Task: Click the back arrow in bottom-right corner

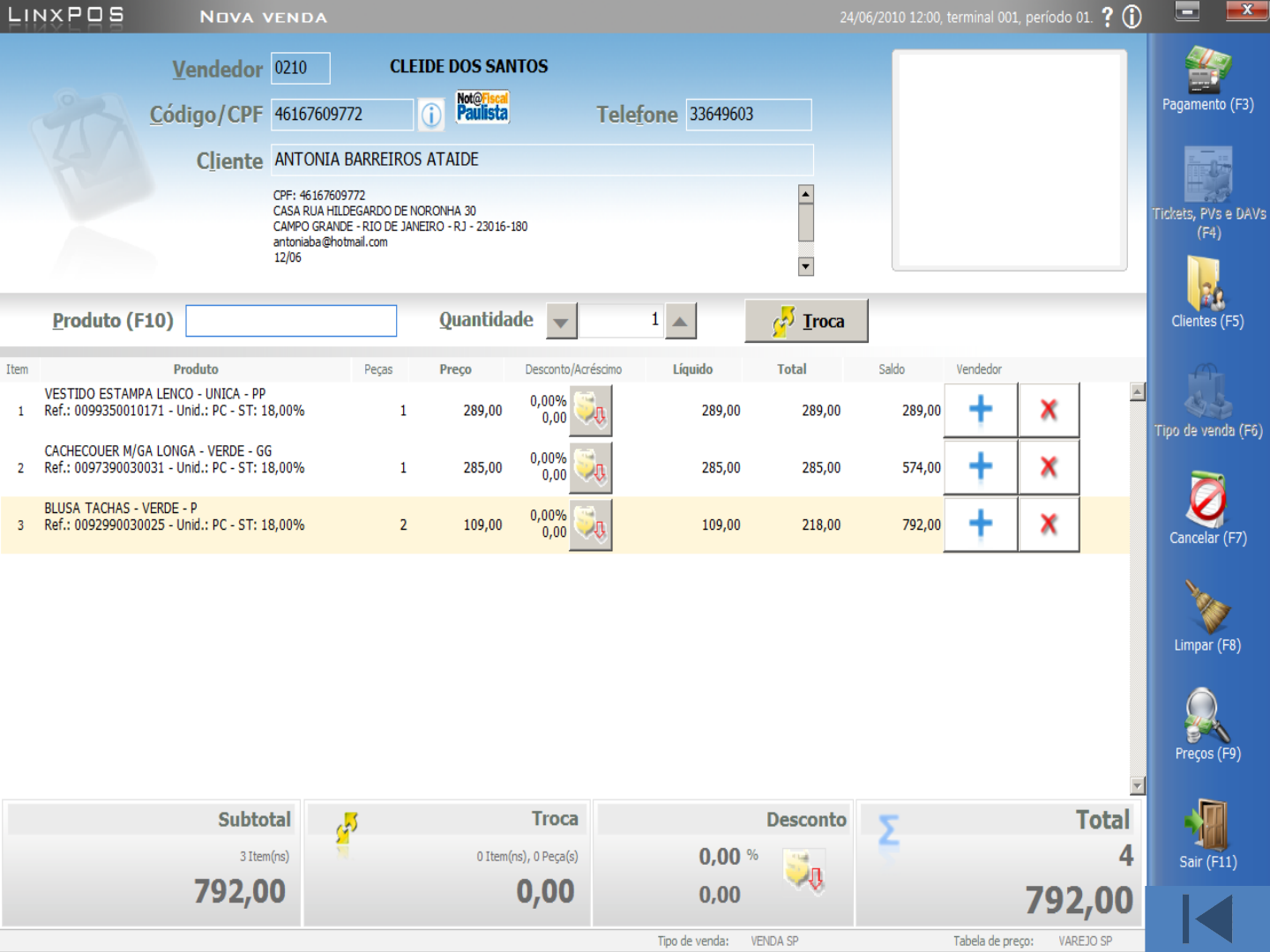Action: (1207, 919)
